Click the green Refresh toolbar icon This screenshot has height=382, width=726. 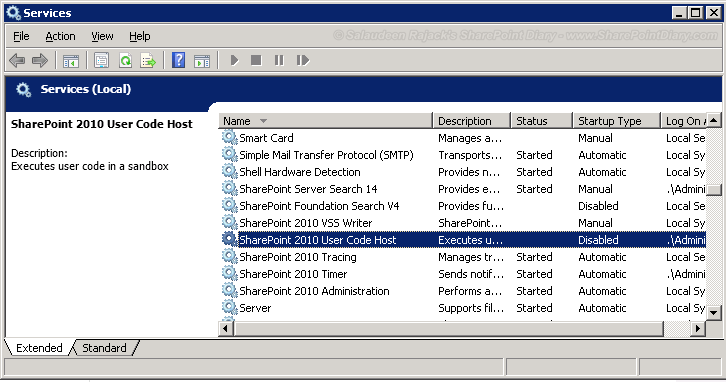coord(125,60)
